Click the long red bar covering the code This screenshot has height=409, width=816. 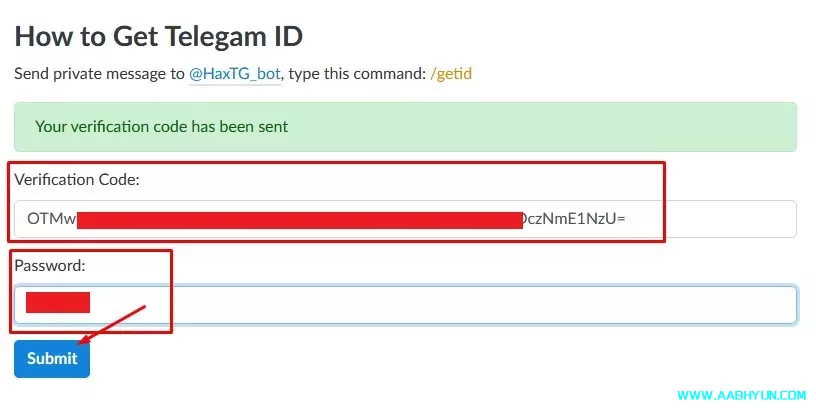click(300, 219)
